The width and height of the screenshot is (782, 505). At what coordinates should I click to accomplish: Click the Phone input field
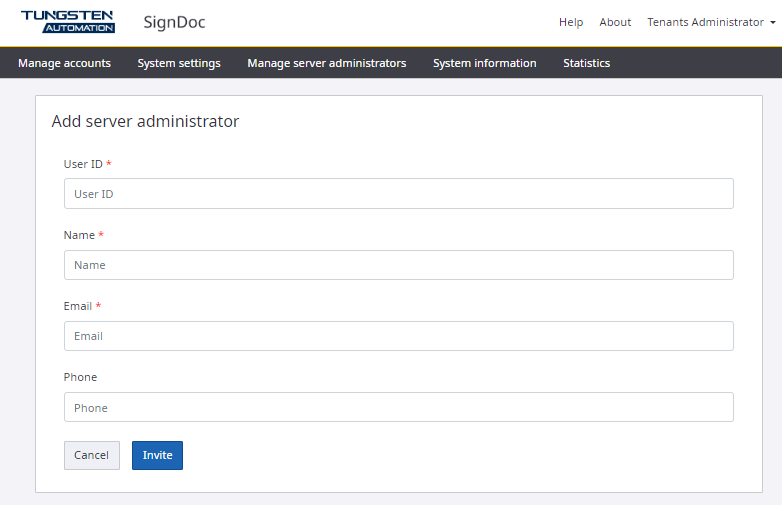coord(398,407)
